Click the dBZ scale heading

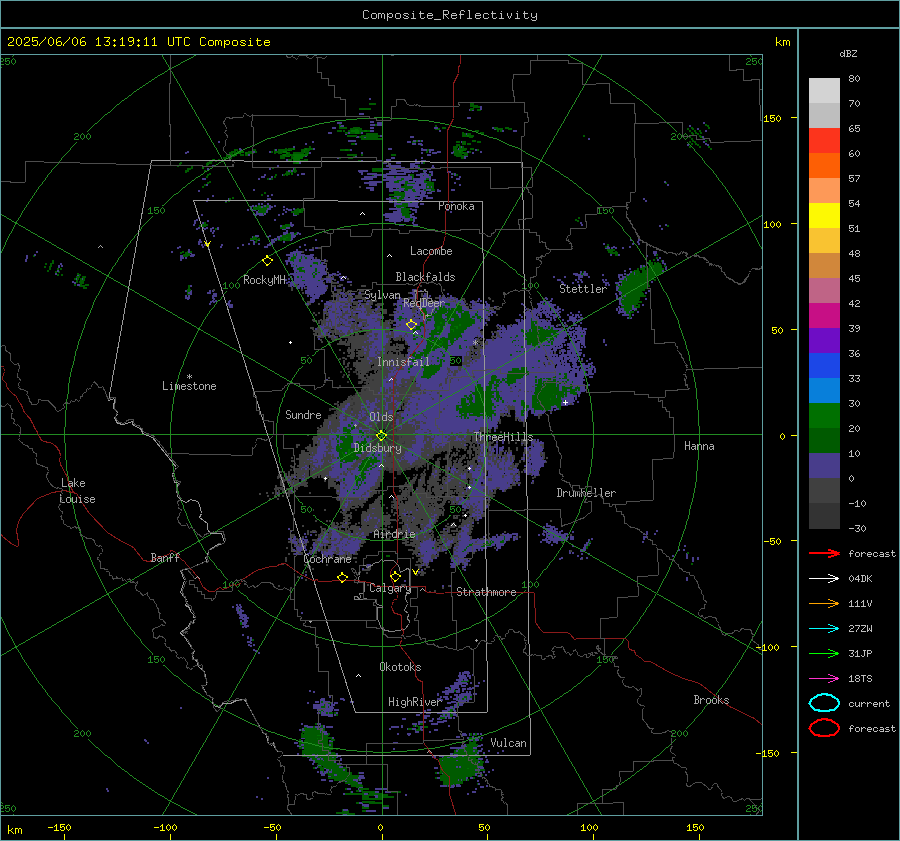tap(848, 54)
